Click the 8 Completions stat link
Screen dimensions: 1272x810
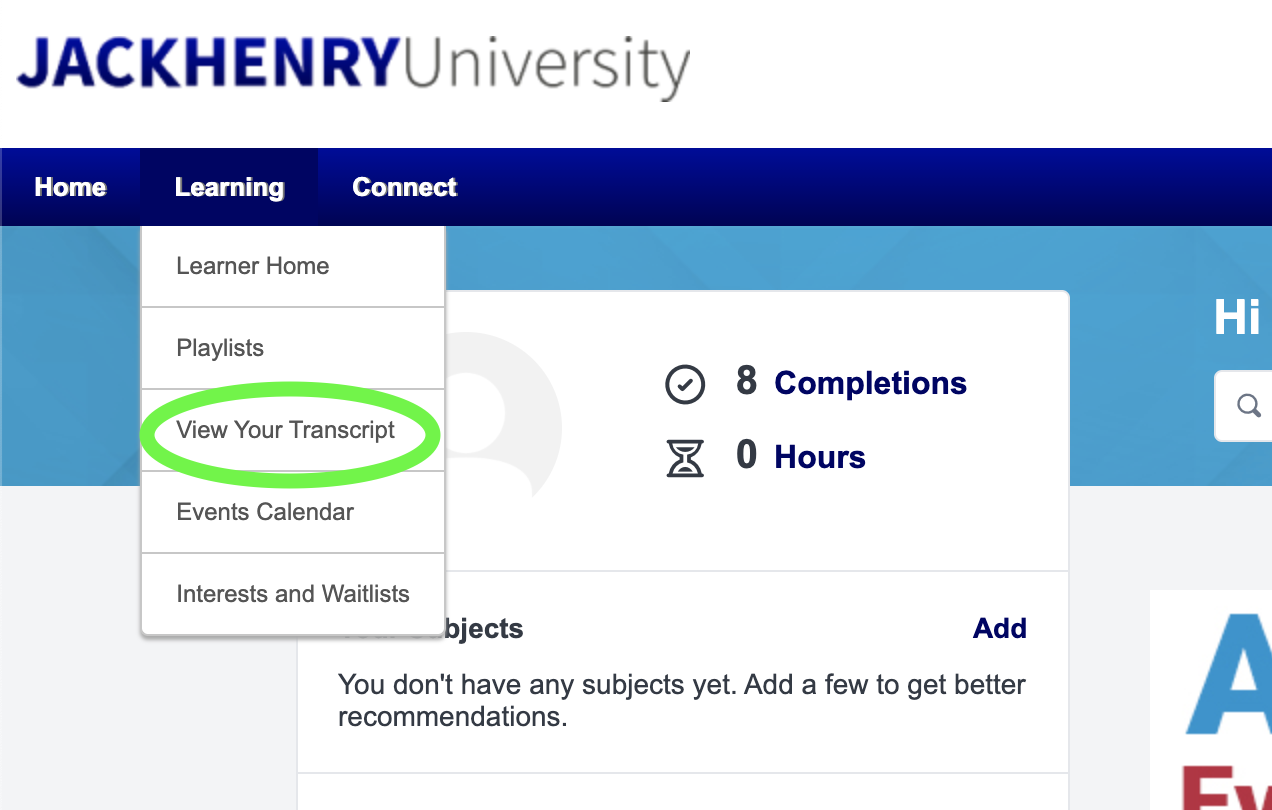(855, 383)
